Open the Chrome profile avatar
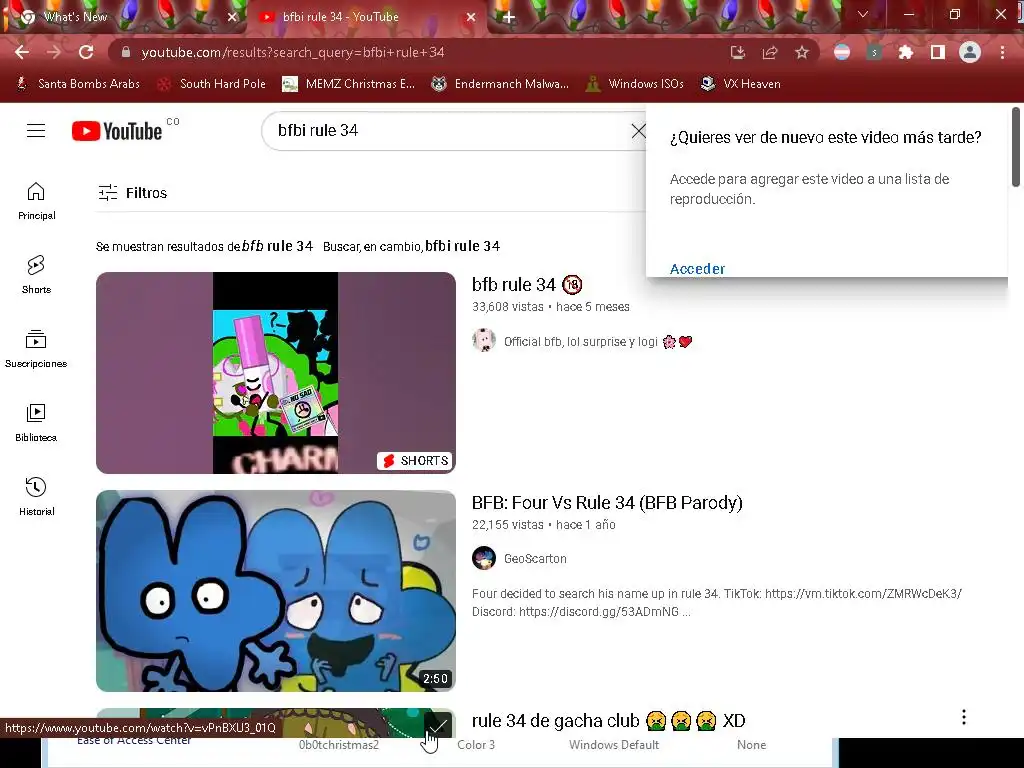This screenshot has height=768, width=1024. [x=970, y=52]
